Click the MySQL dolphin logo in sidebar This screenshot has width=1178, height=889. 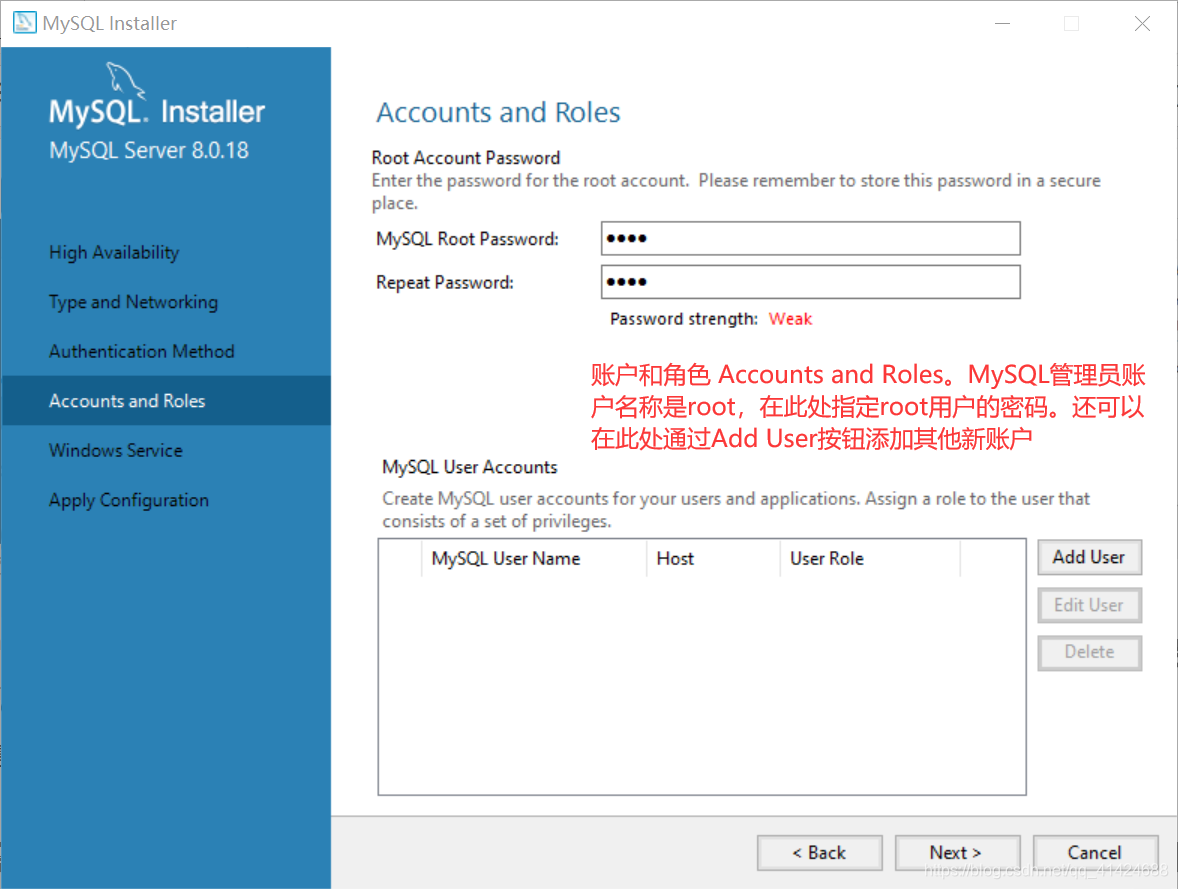pos(125,80)
